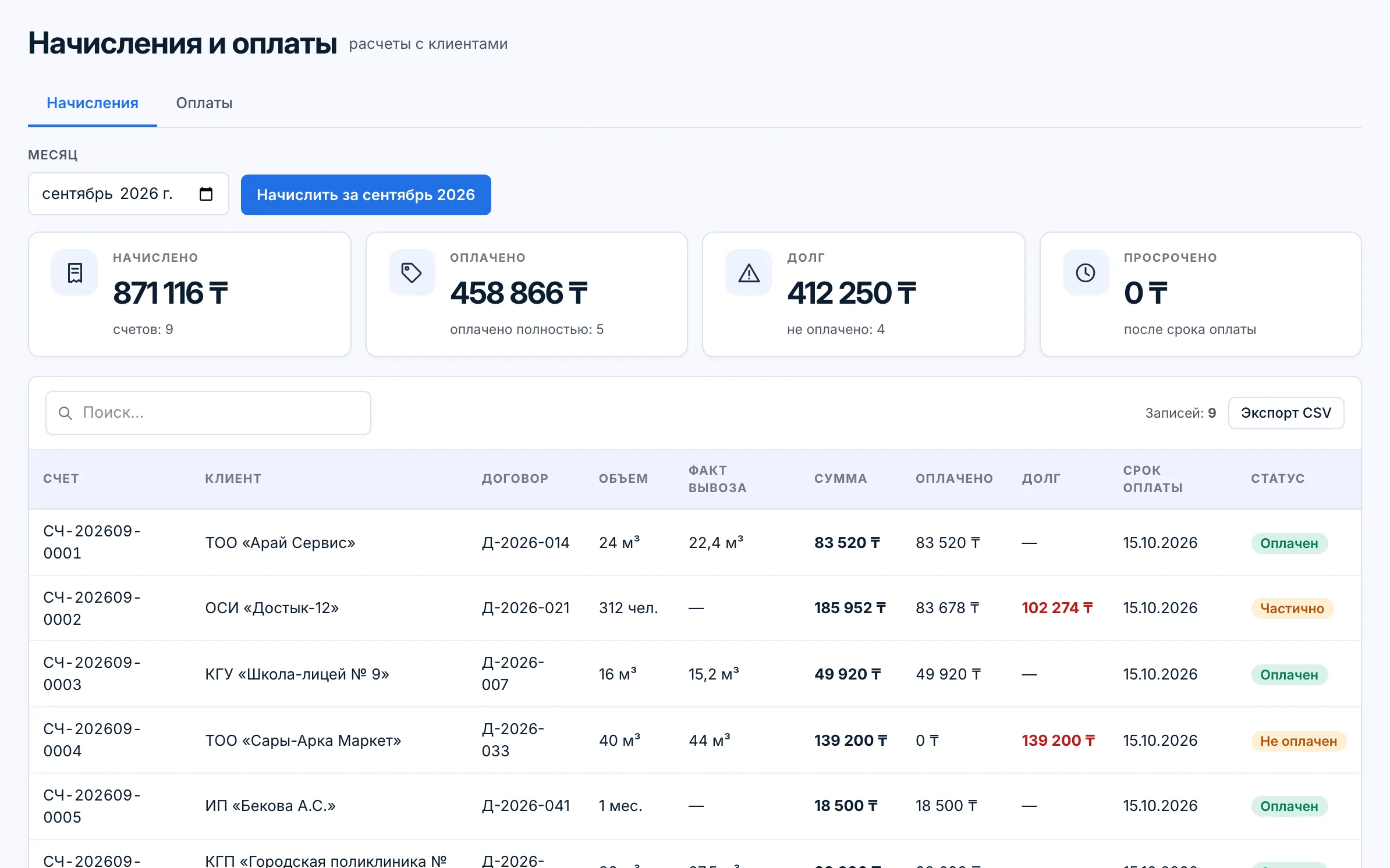Select client ТОО «Арай Сервис»
The image size is (1390, 868).
coord(280,543)
